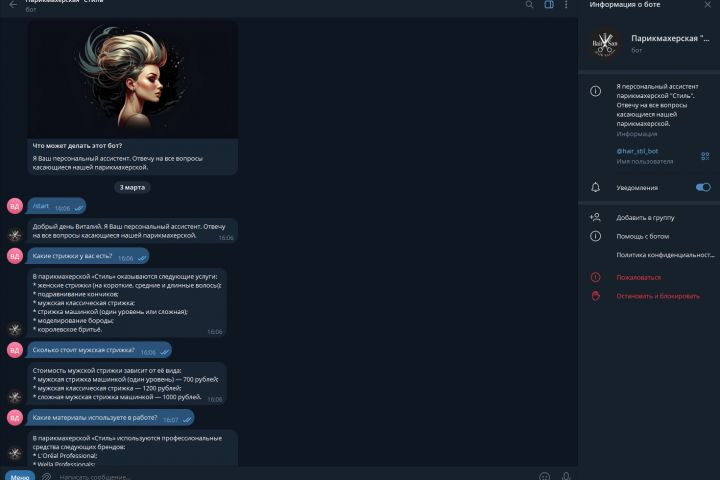Click the paperclip attach icon

click(46, 477)
